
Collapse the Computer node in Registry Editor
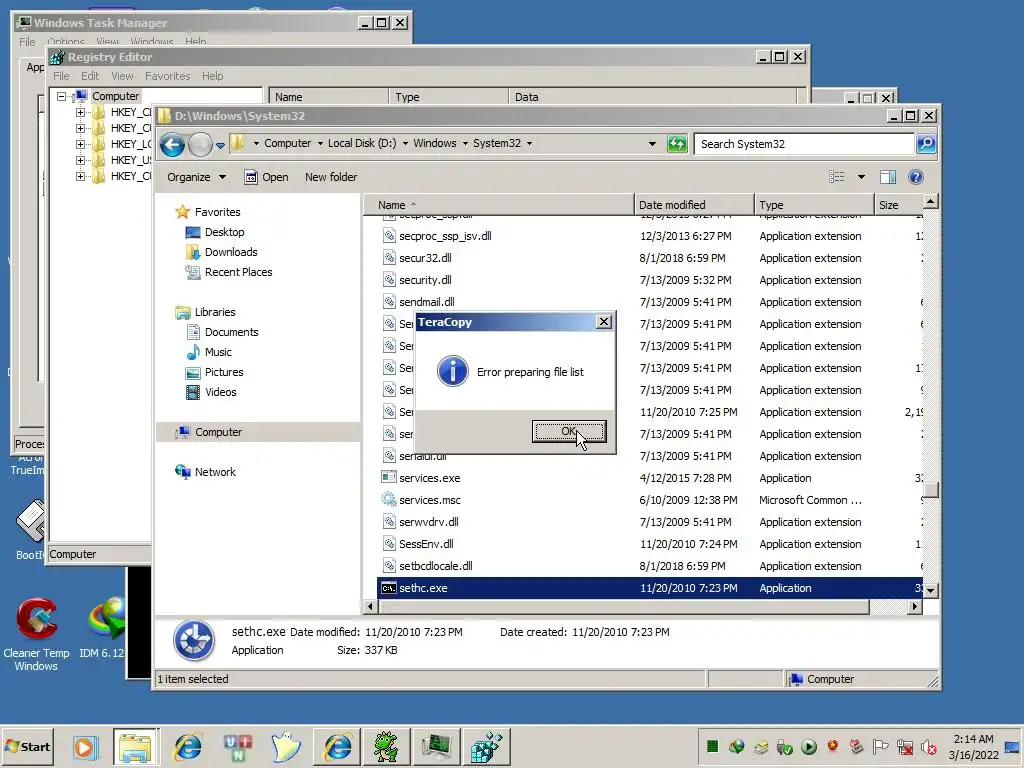click(61, 97)
